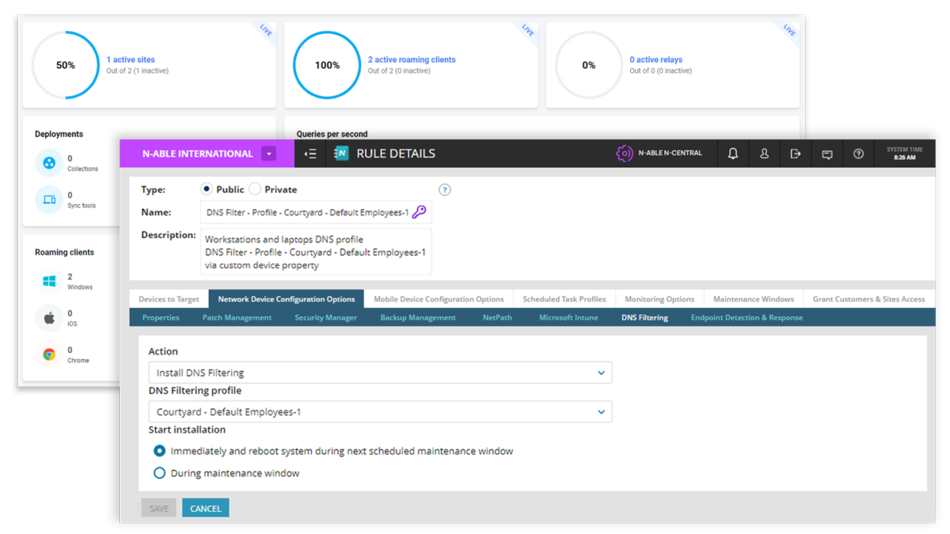Switch to Network Device Configuration Options tab
This screenshot has height=534, width=950.
point(287,299)
